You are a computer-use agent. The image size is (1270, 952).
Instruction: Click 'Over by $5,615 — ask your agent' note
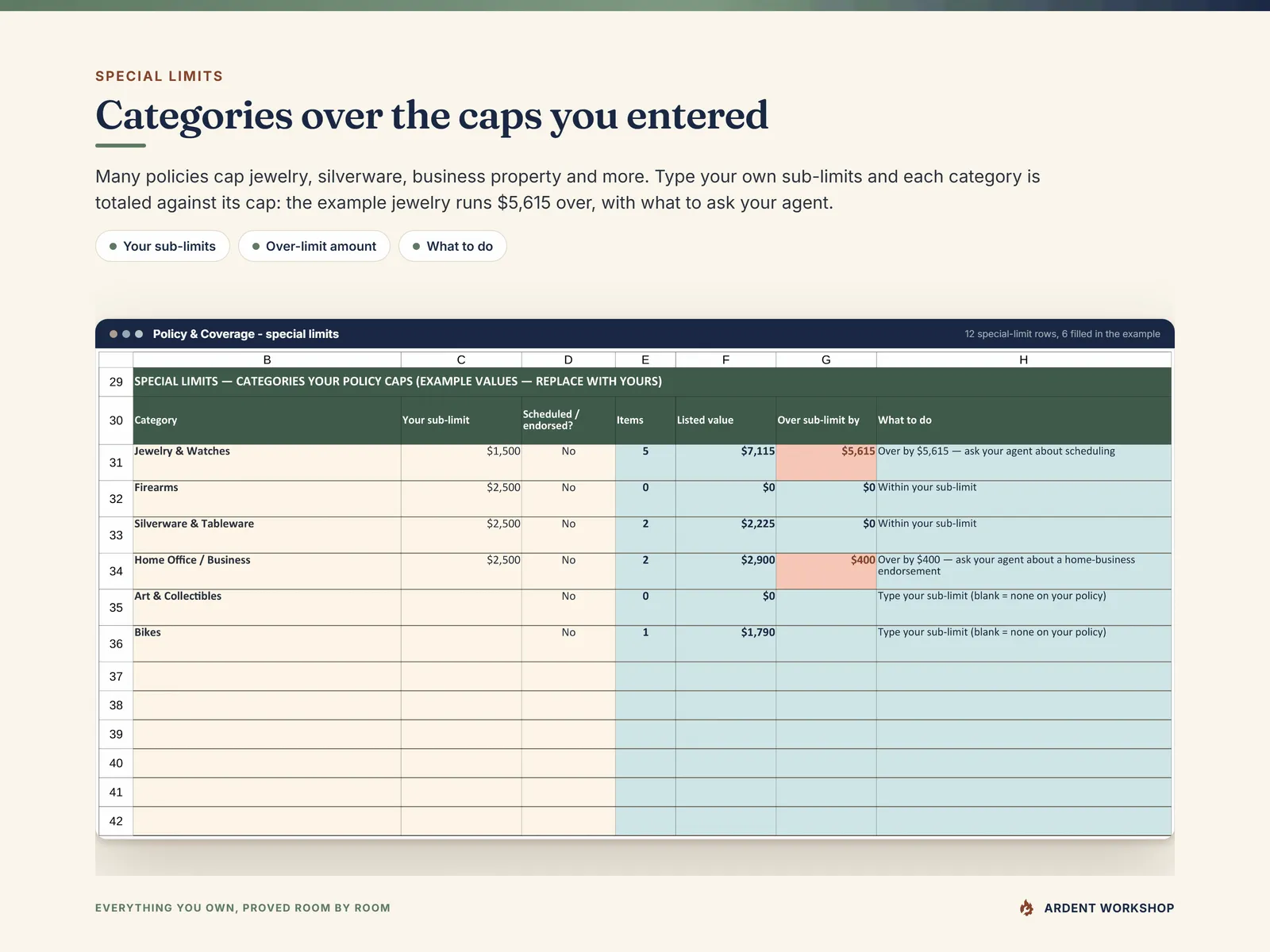click(x=1024, y=463)
